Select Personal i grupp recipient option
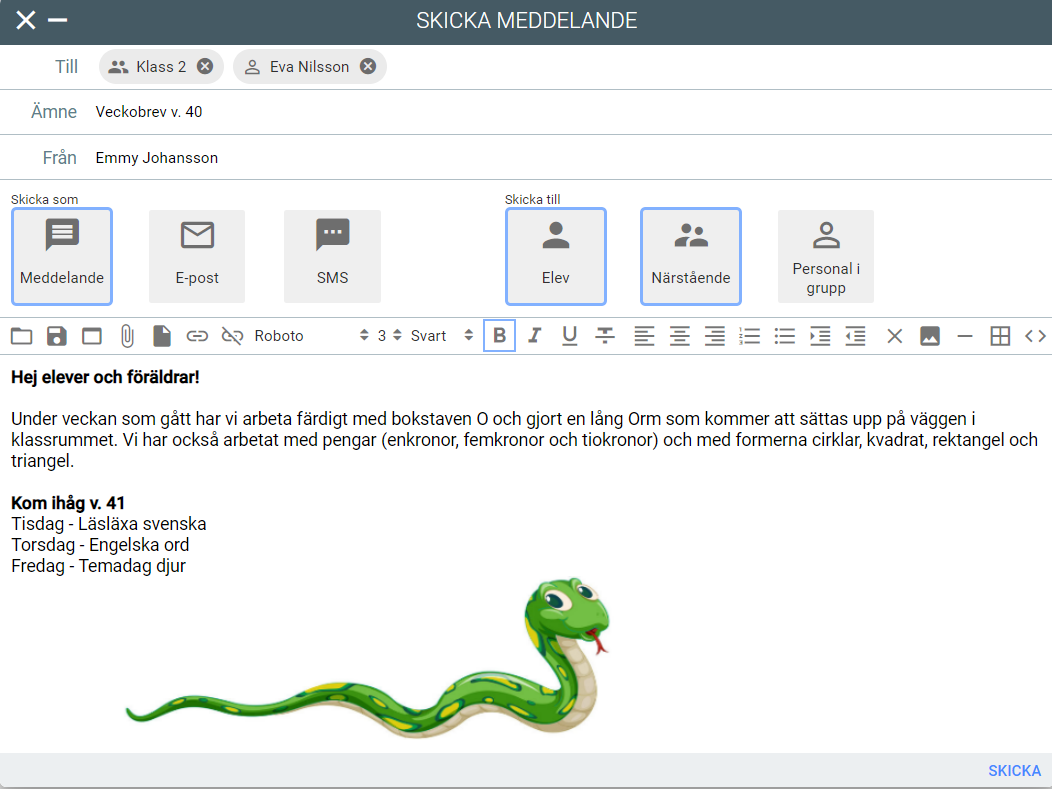This screenshot has width=1052, height=789. tap(826, 256)
